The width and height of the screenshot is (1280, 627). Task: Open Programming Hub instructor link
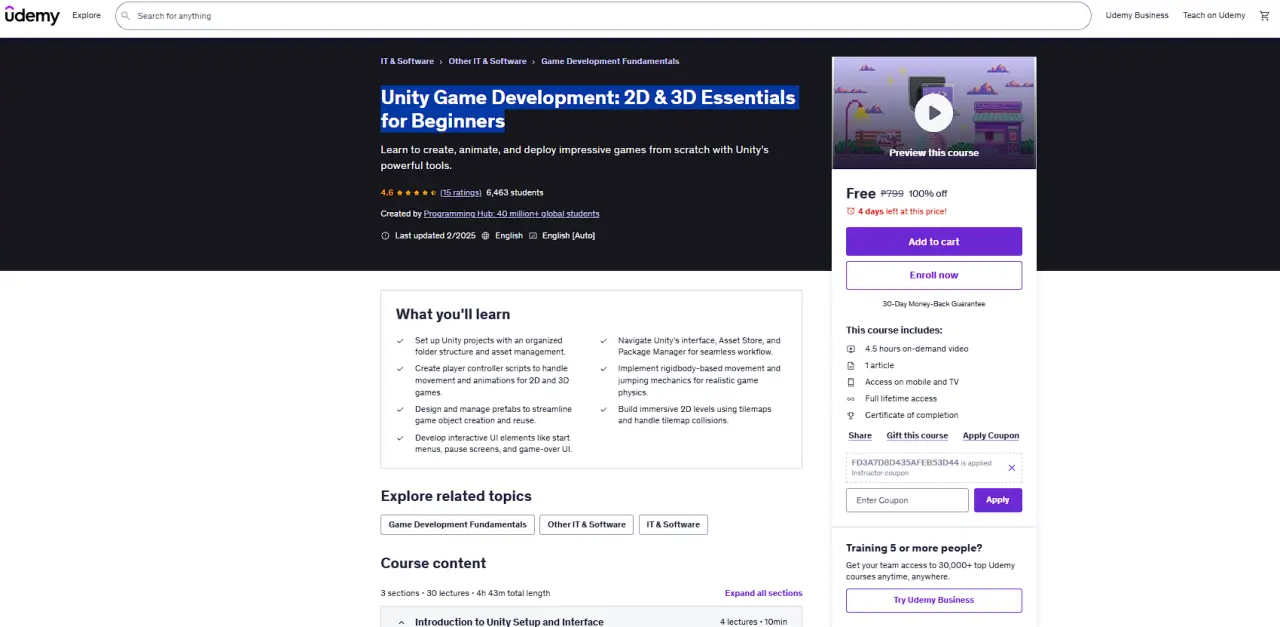pos(512,214)
